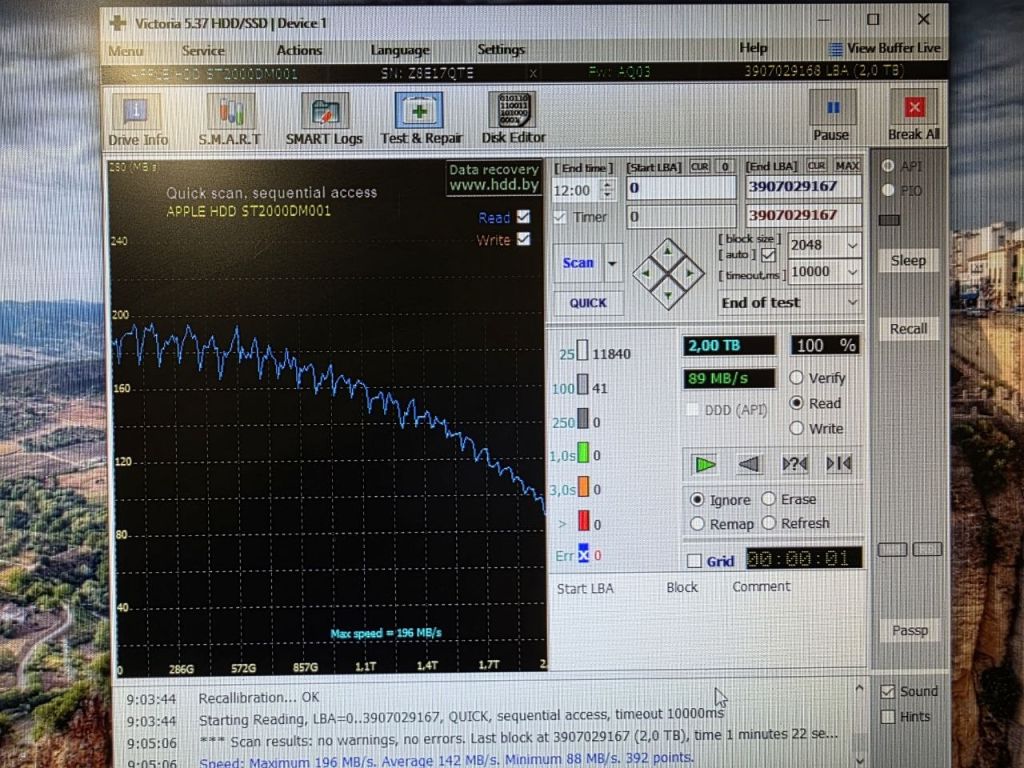Click the QUICK scan button
The width and height of the screenshot is (1024, 768).
588,303
